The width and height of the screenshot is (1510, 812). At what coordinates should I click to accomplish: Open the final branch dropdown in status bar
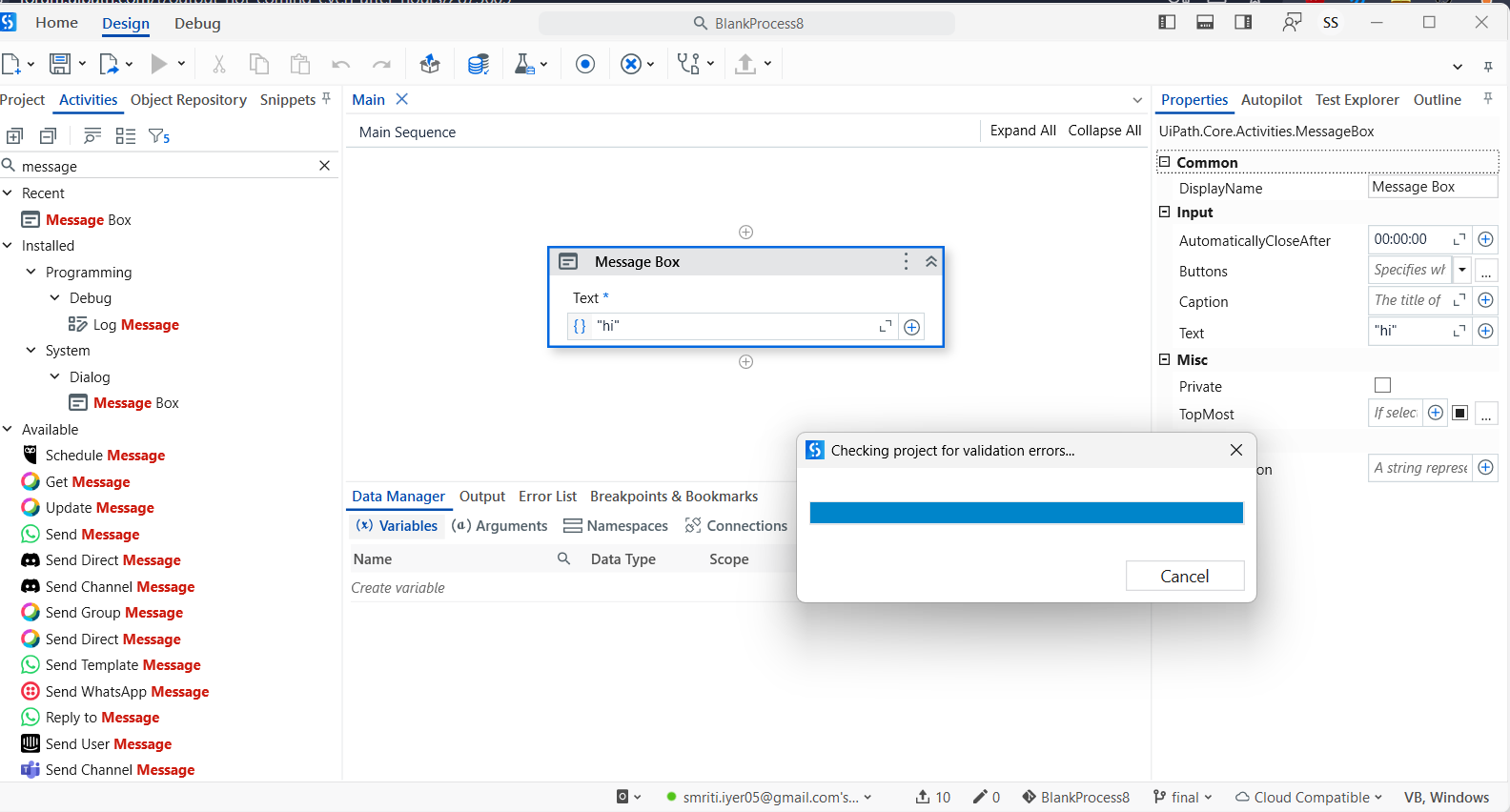pyautogui.click(x=1182, y=797)
